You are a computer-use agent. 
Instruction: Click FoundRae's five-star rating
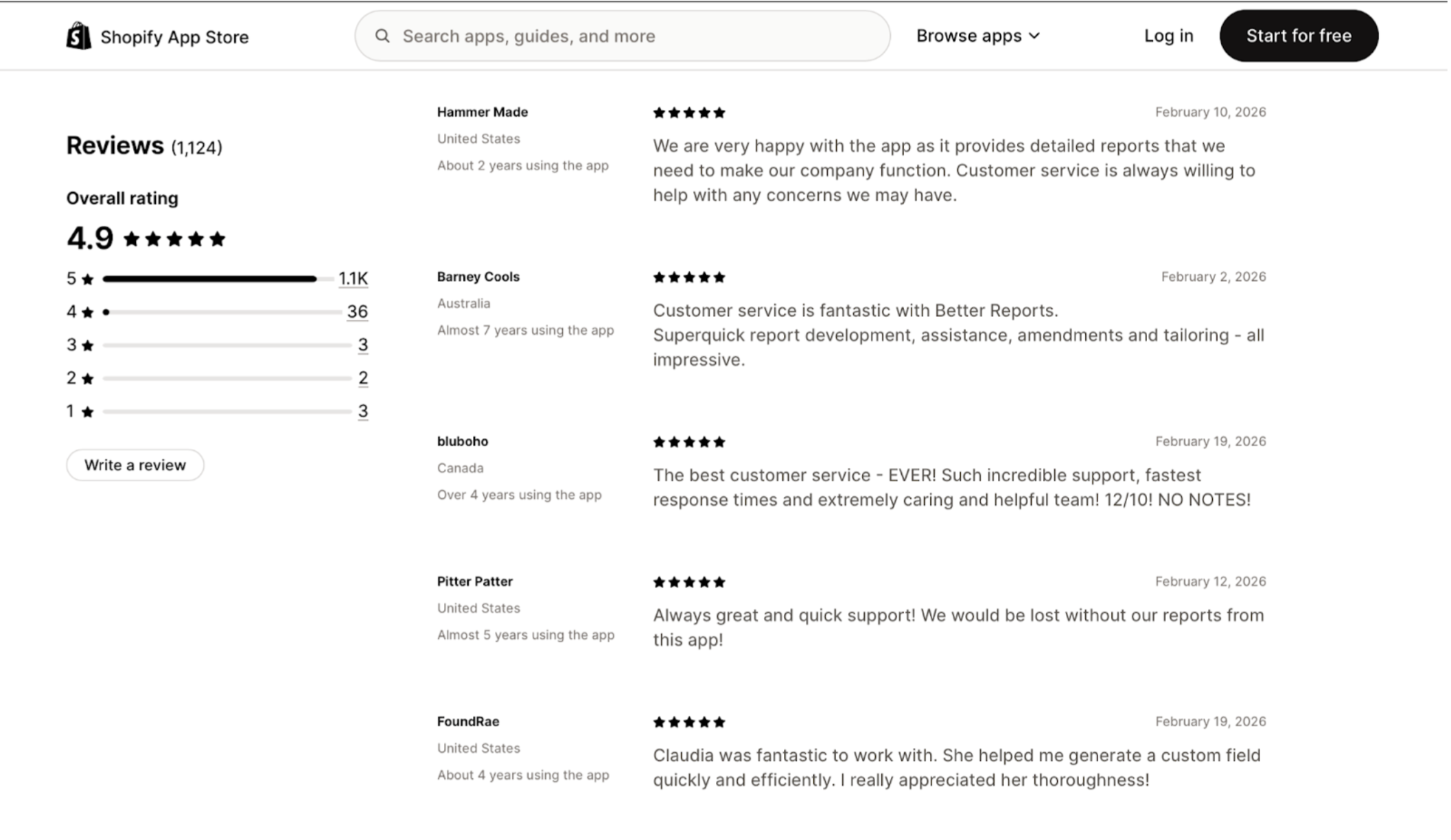tap(688, 723)
